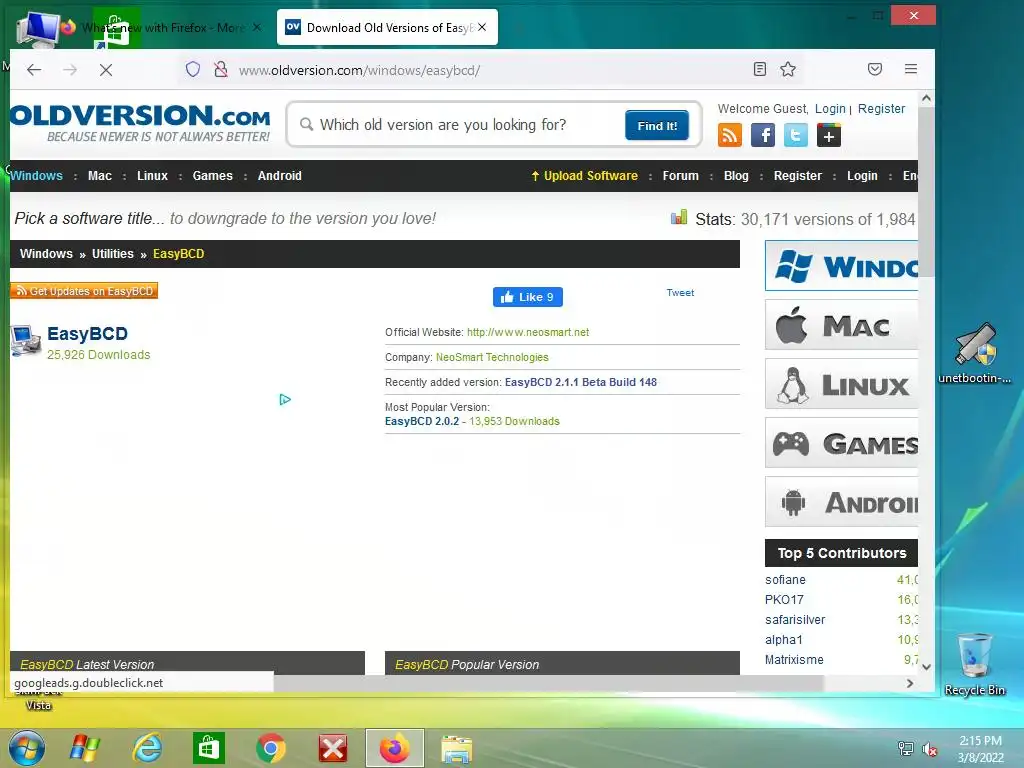The width and height of the screenshot is (1024, 768).
Task: Select the unetbootin desktop shortcut
Action: [975, 353]
